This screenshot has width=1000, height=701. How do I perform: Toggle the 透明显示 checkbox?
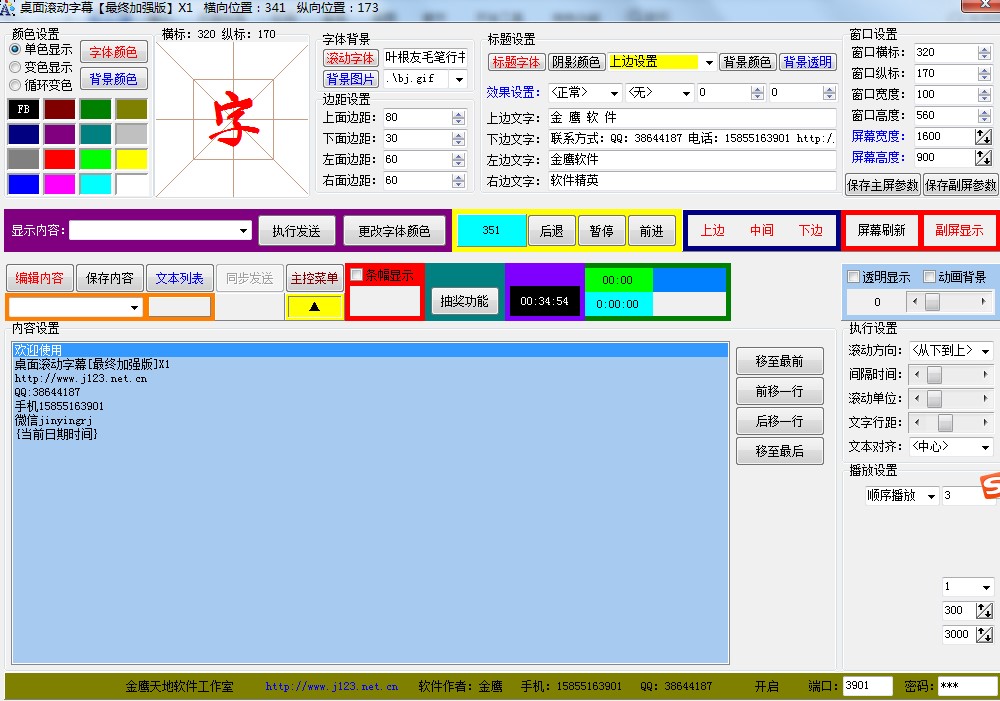tap(853, 277)
